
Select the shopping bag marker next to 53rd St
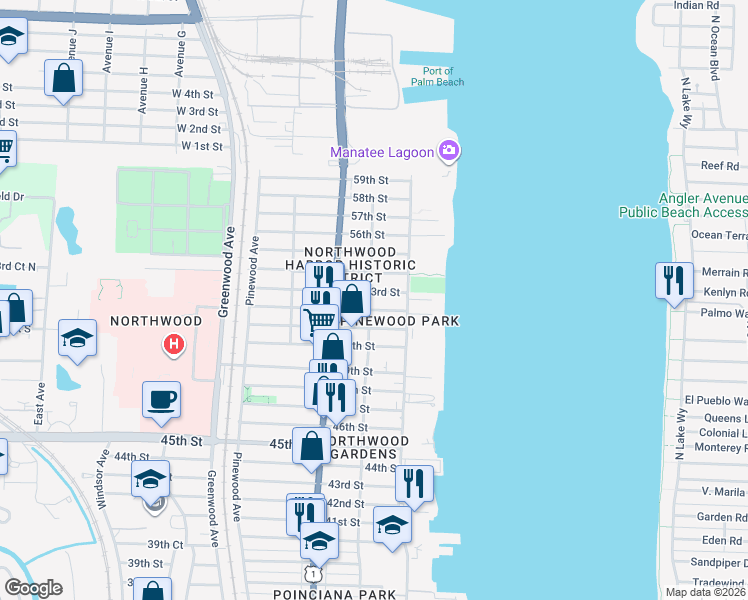coord(352,300)
